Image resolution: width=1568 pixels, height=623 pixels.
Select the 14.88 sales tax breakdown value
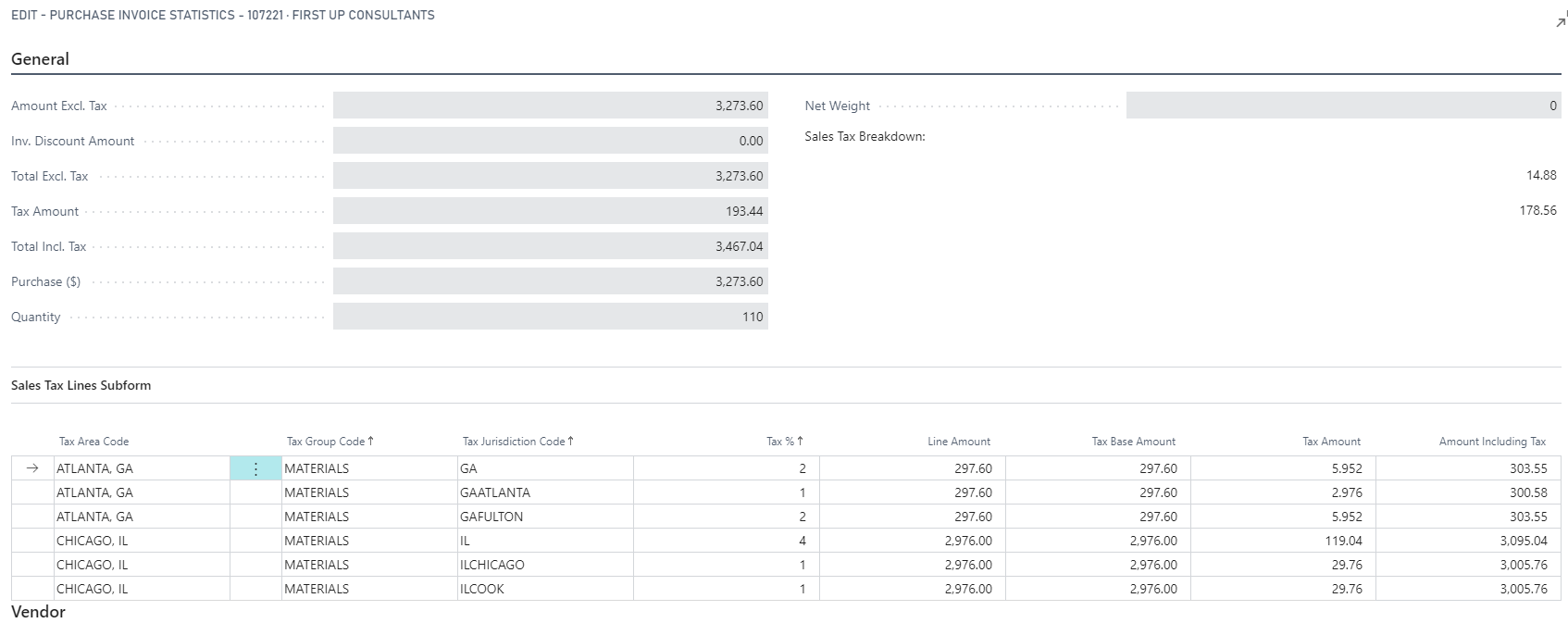pos(1541,175)
